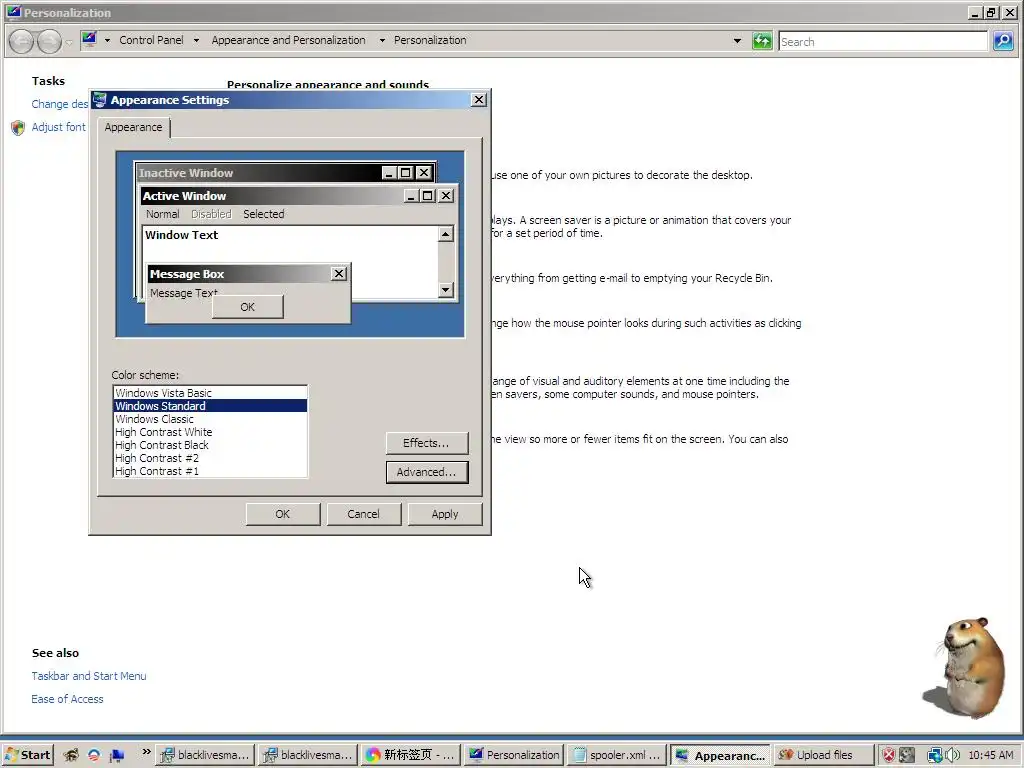Switch to second blacklivesma... taskbar window

308,755
